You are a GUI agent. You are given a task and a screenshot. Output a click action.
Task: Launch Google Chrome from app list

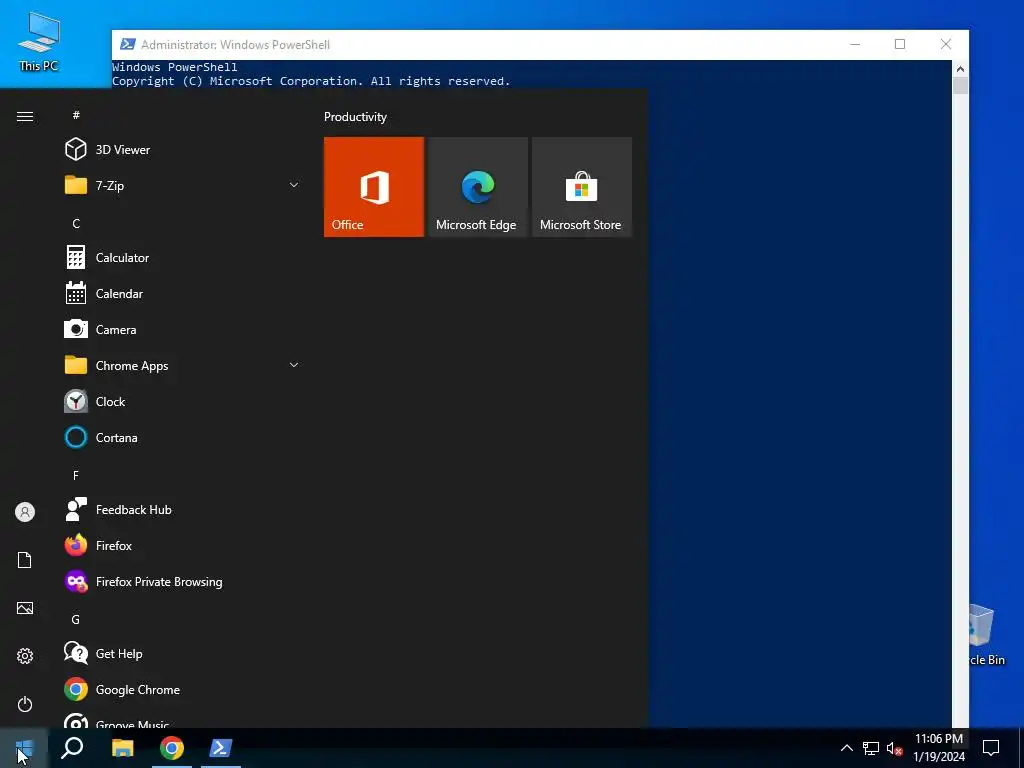tap(183, 690)
